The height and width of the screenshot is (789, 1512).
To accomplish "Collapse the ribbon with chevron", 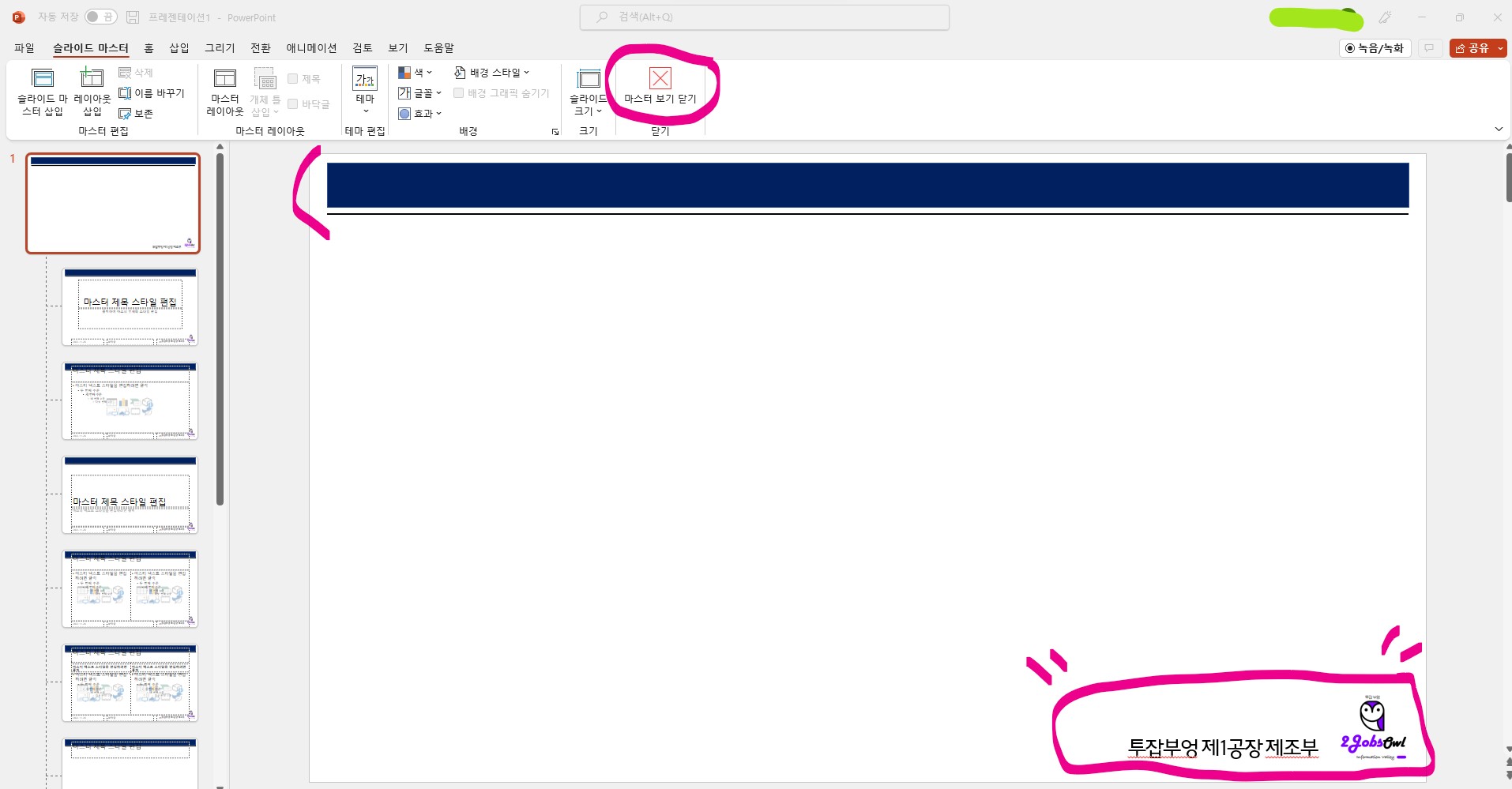I will tap(1499, 130).
